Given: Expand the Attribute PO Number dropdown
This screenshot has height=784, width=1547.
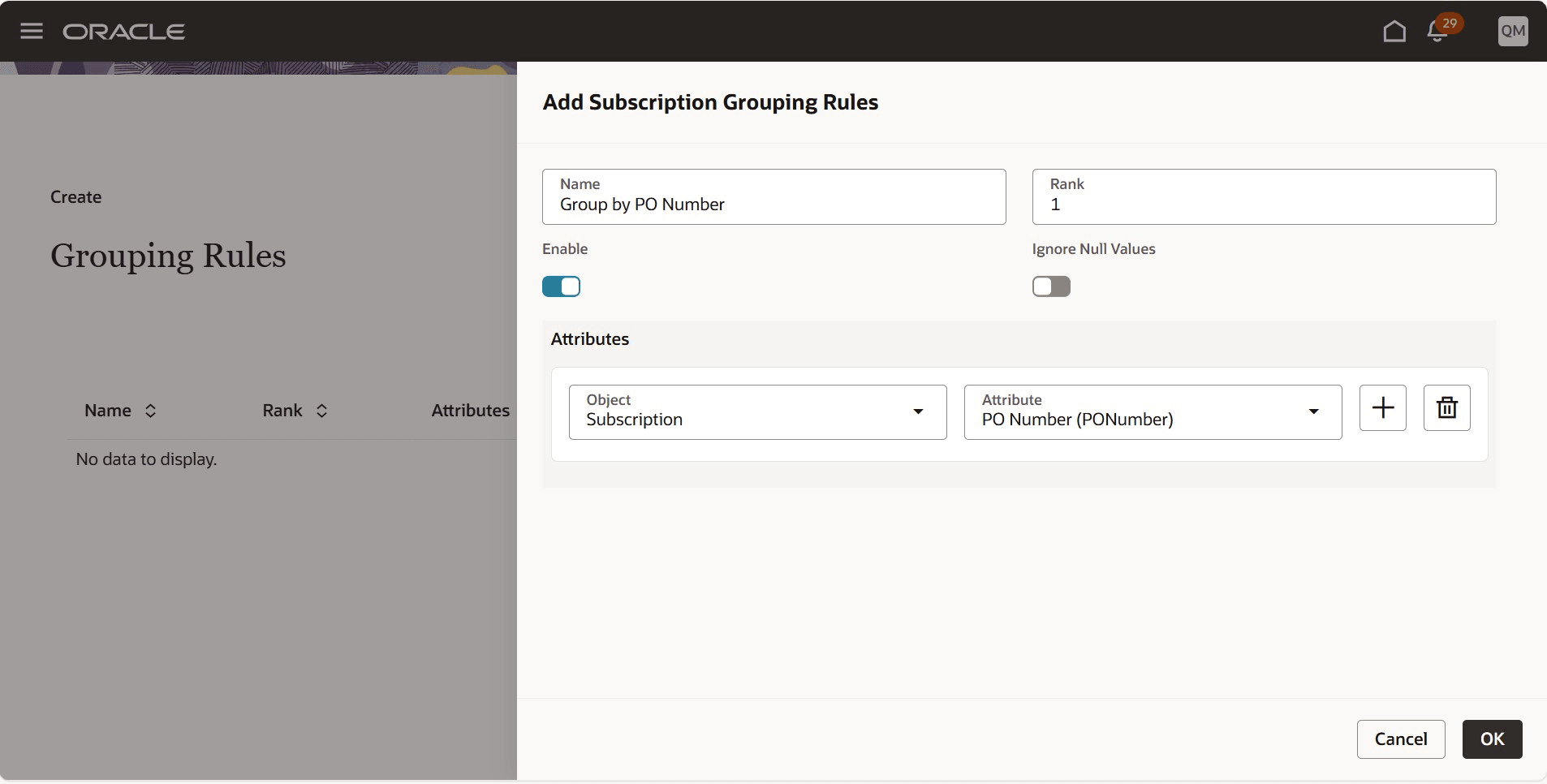Looking at the screenshot, I should 1153,412.
